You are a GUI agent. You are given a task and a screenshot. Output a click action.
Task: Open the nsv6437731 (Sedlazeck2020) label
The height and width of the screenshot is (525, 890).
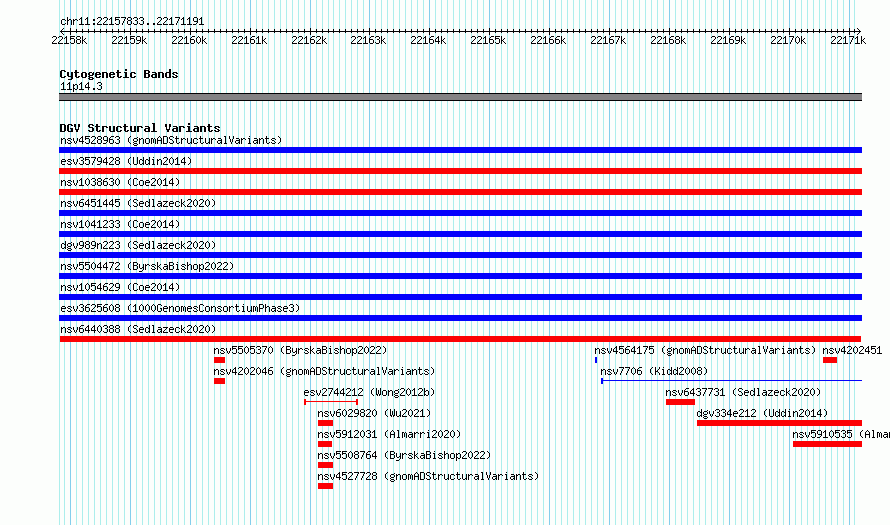pos(743,392)
